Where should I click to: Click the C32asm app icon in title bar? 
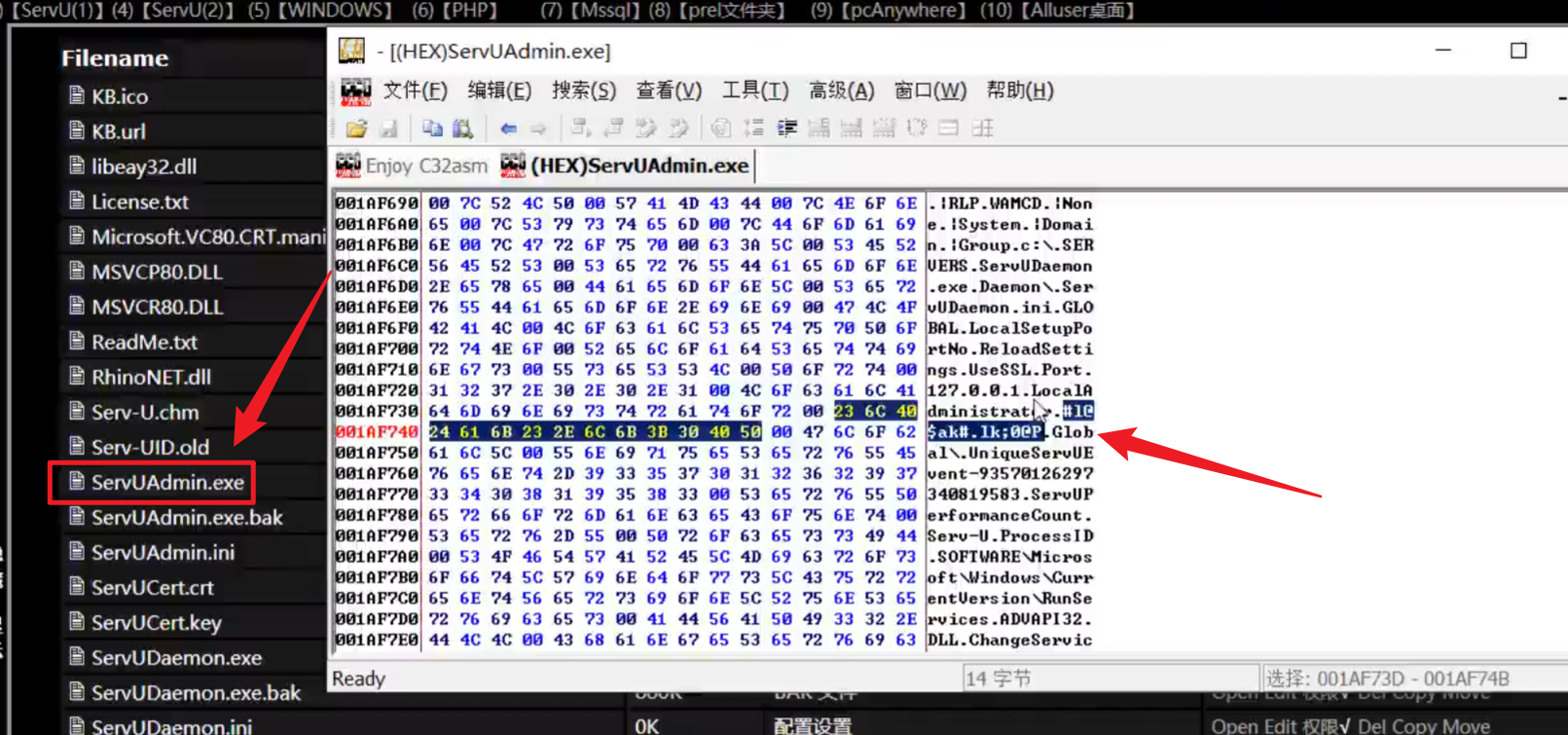351,51
